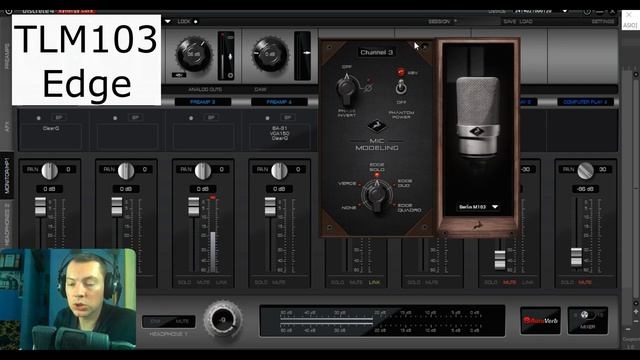Viewport: 640px width, 360px height.
Task: Flip the phantom power toggle switch
Action: [401, 87]
